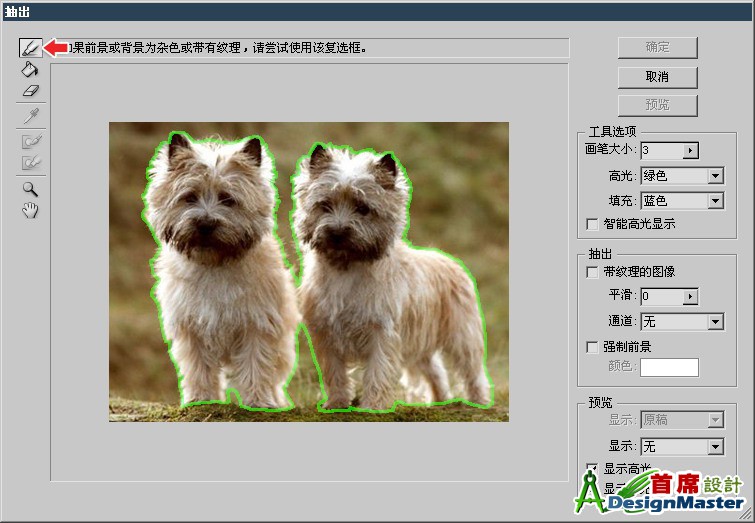Image resolution: width=755 pixels, height=523 pixels.
Task: Enable 智能高光显示 checkbox
Action: click(592, 224)
